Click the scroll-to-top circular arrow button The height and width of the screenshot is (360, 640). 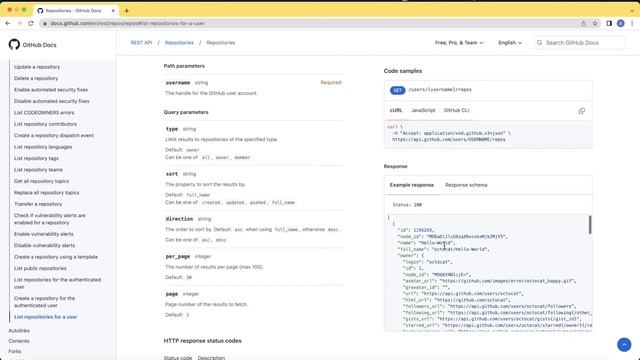click(x=624, y=344)
